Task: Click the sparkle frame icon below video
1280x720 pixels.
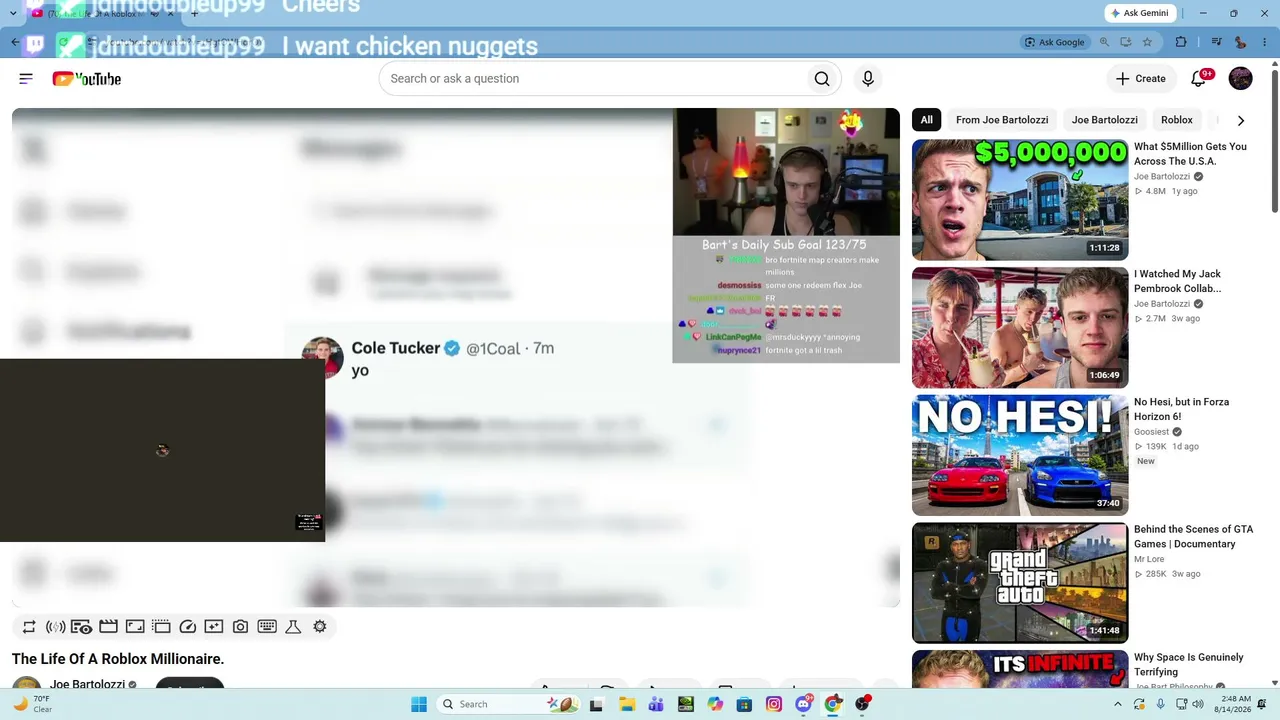Action: click(x=214, y=627)
